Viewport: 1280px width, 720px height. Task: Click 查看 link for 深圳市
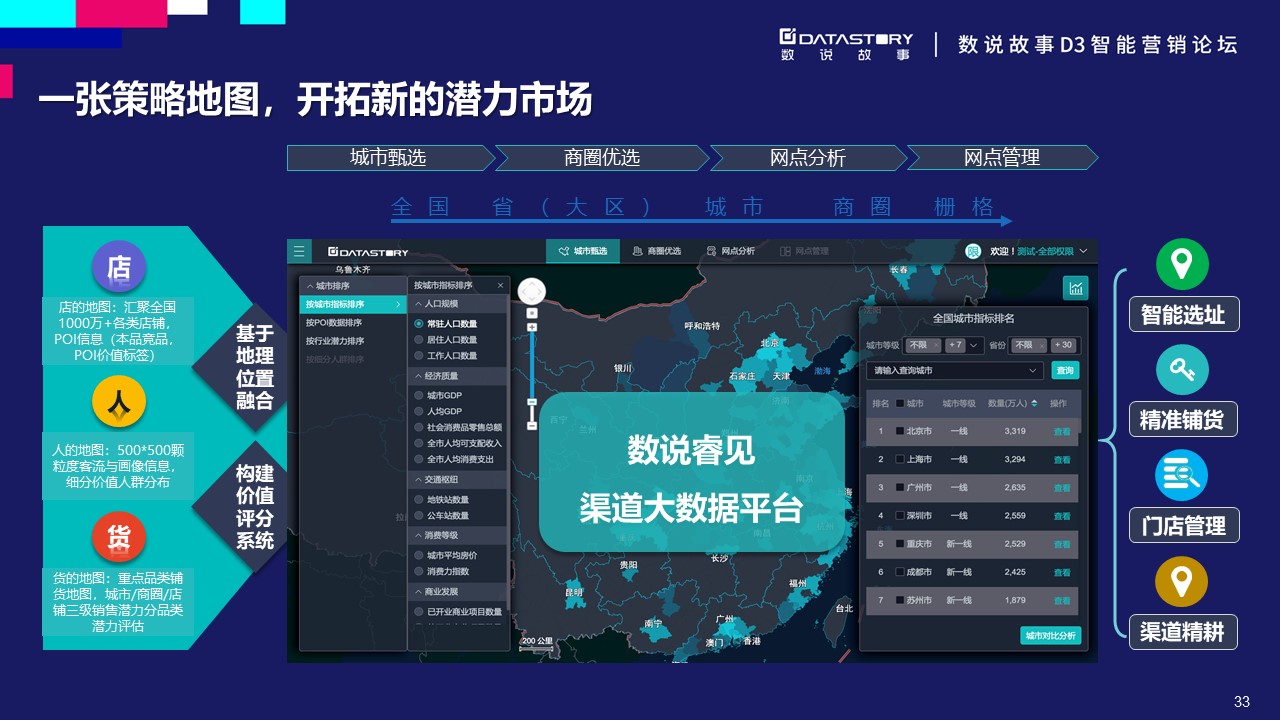[x=1061, y=516]
